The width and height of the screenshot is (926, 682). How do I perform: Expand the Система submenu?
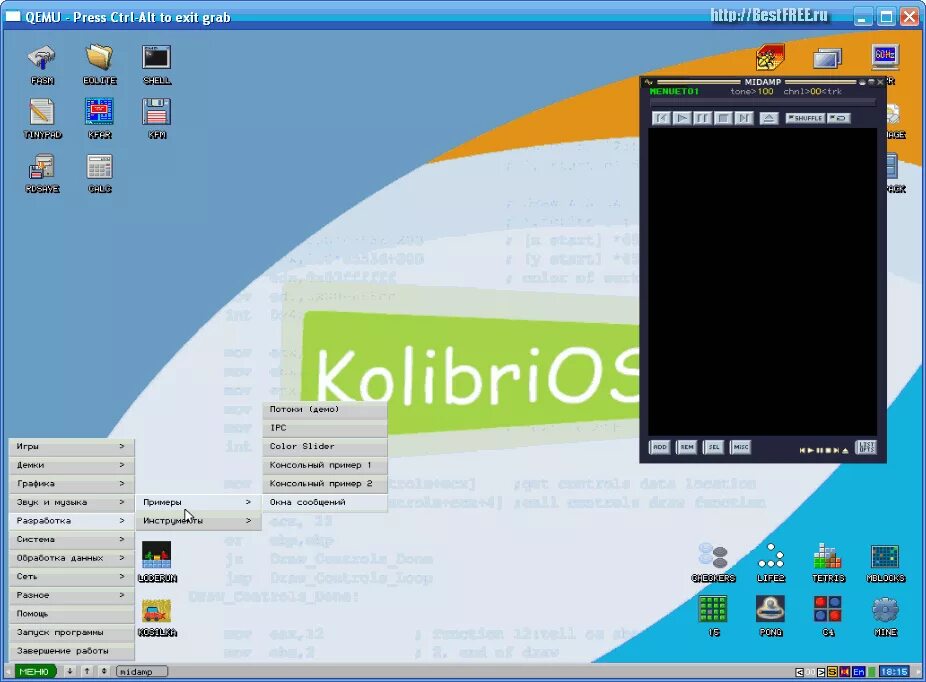coord(71,539)
